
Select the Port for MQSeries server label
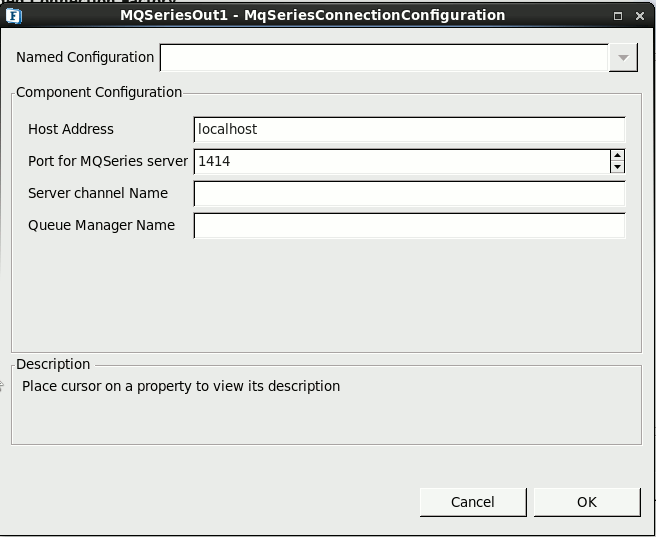tap(108, 161)
